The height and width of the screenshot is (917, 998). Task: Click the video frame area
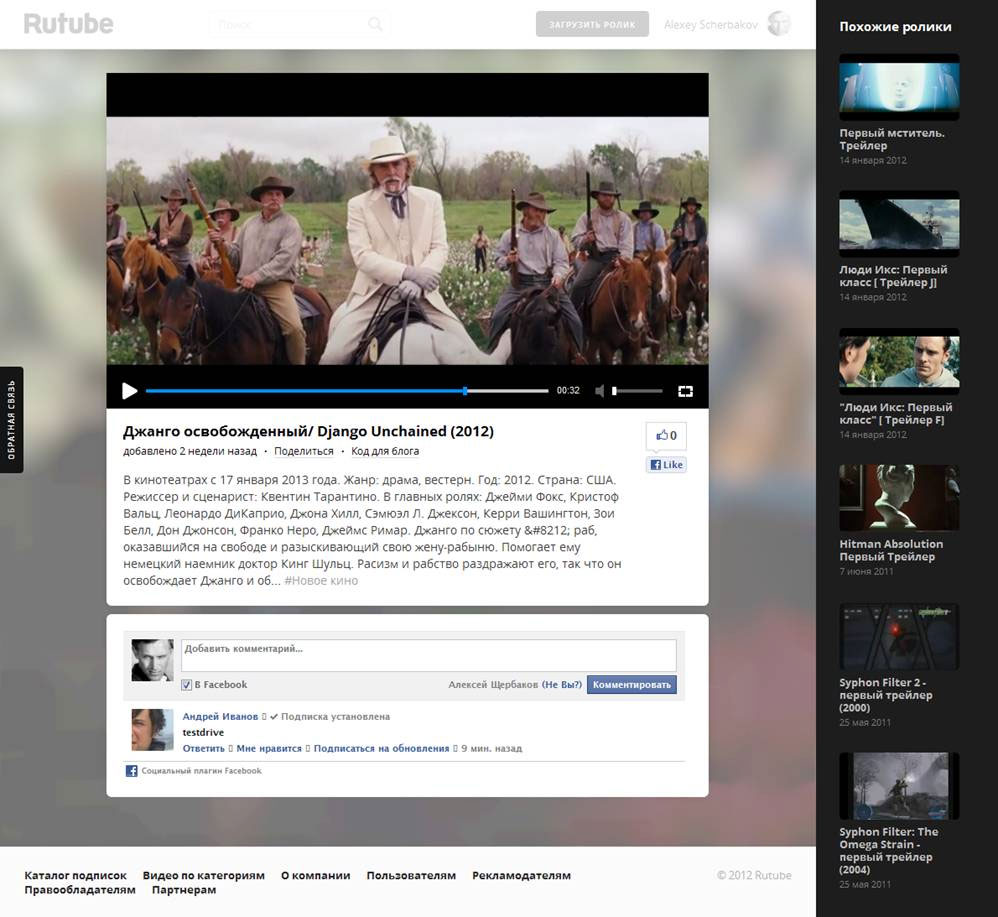point(407,241)
